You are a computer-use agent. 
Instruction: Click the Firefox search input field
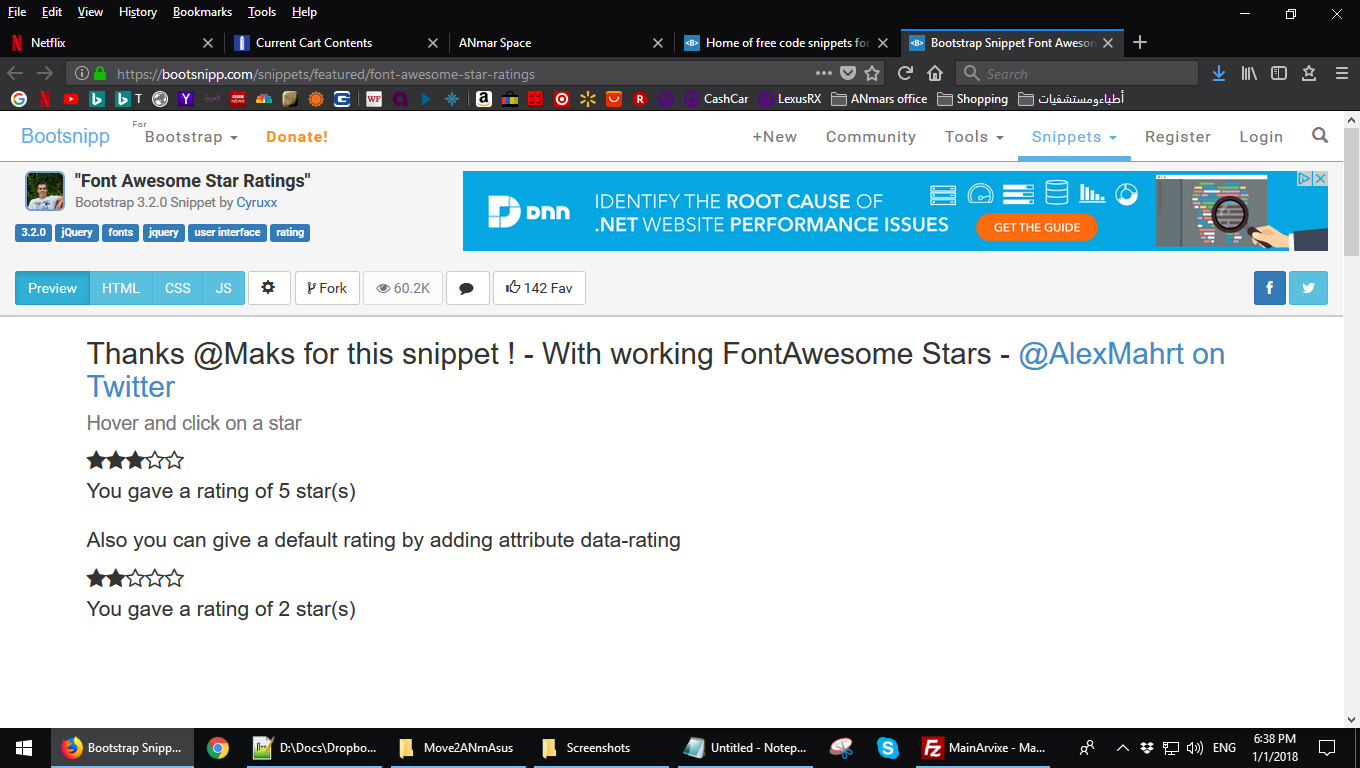click(1085, 73)
